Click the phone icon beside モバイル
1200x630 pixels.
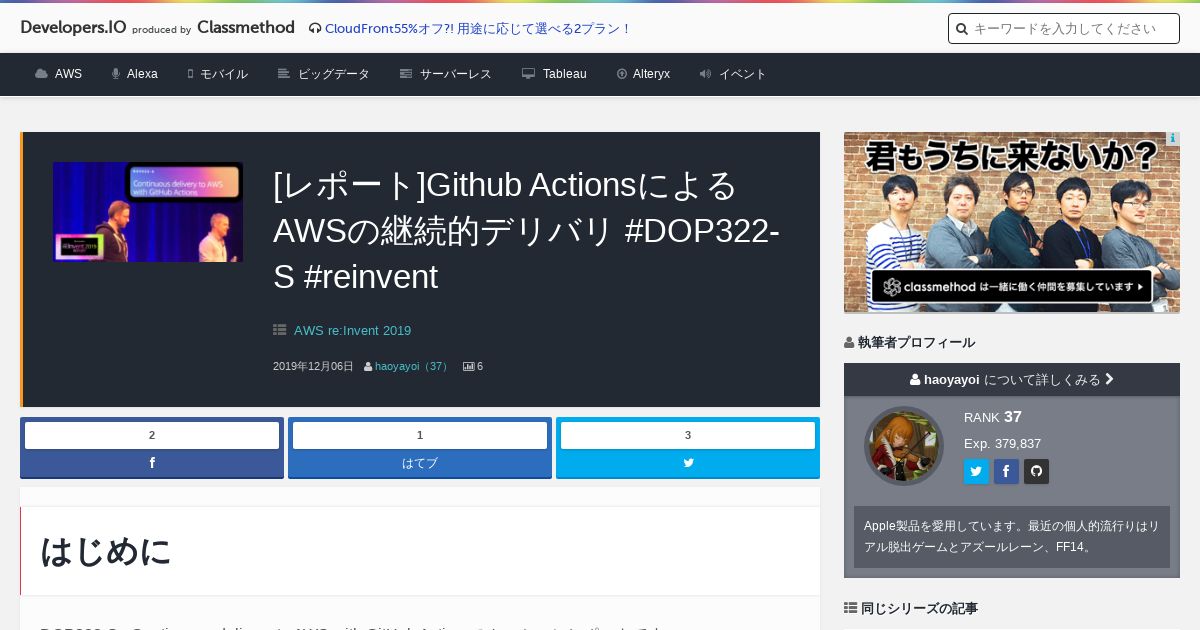[190, 74]
